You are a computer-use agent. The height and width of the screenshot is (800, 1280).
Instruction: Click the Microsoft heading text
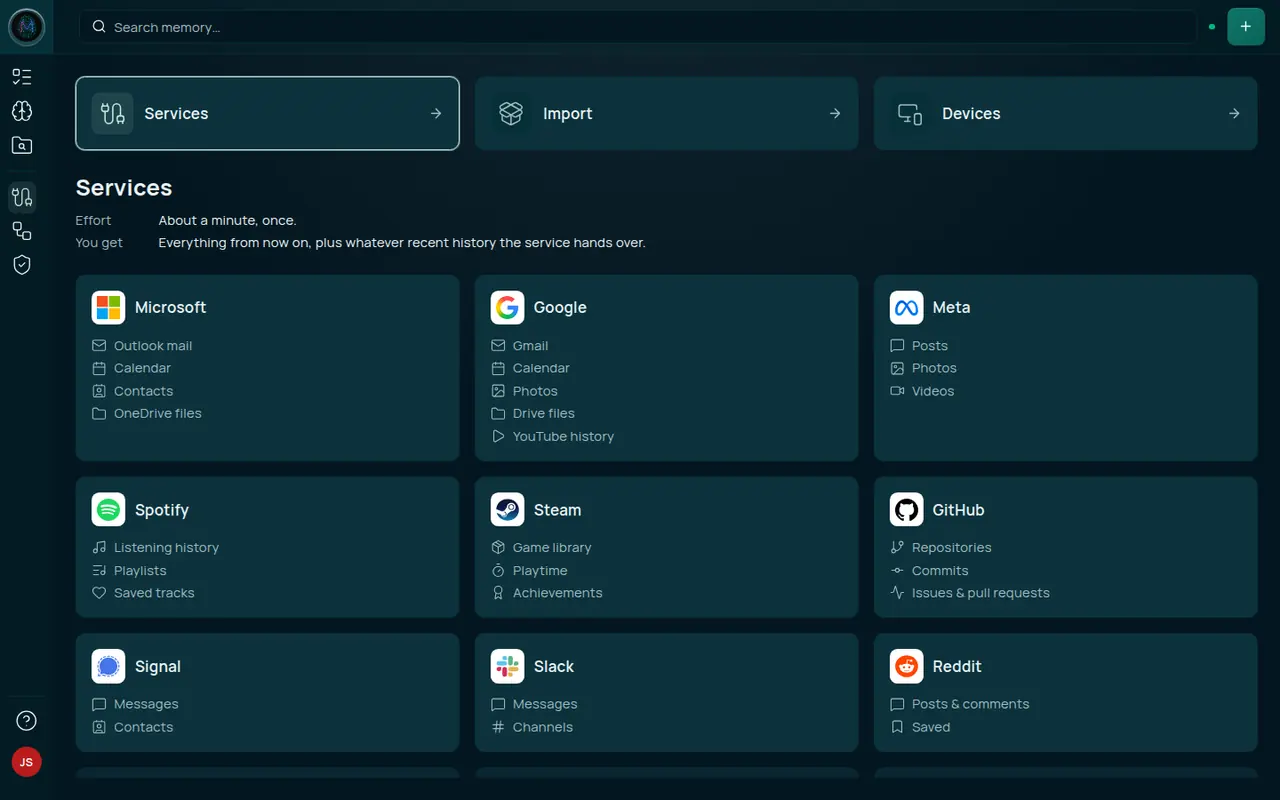(x=171, y=308)
